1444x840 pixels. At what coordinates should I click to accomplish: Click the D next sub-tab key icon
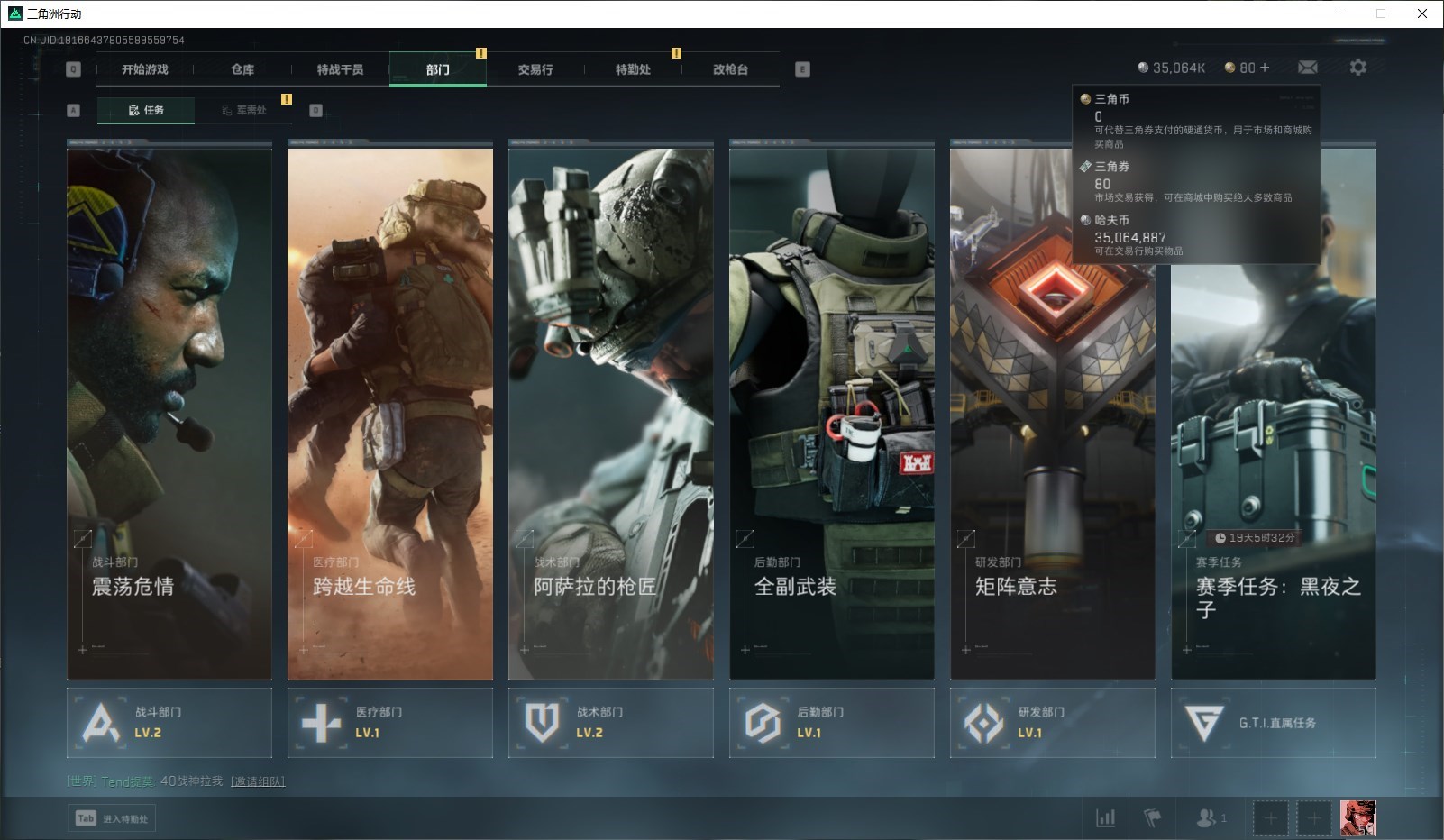[315, 110]
